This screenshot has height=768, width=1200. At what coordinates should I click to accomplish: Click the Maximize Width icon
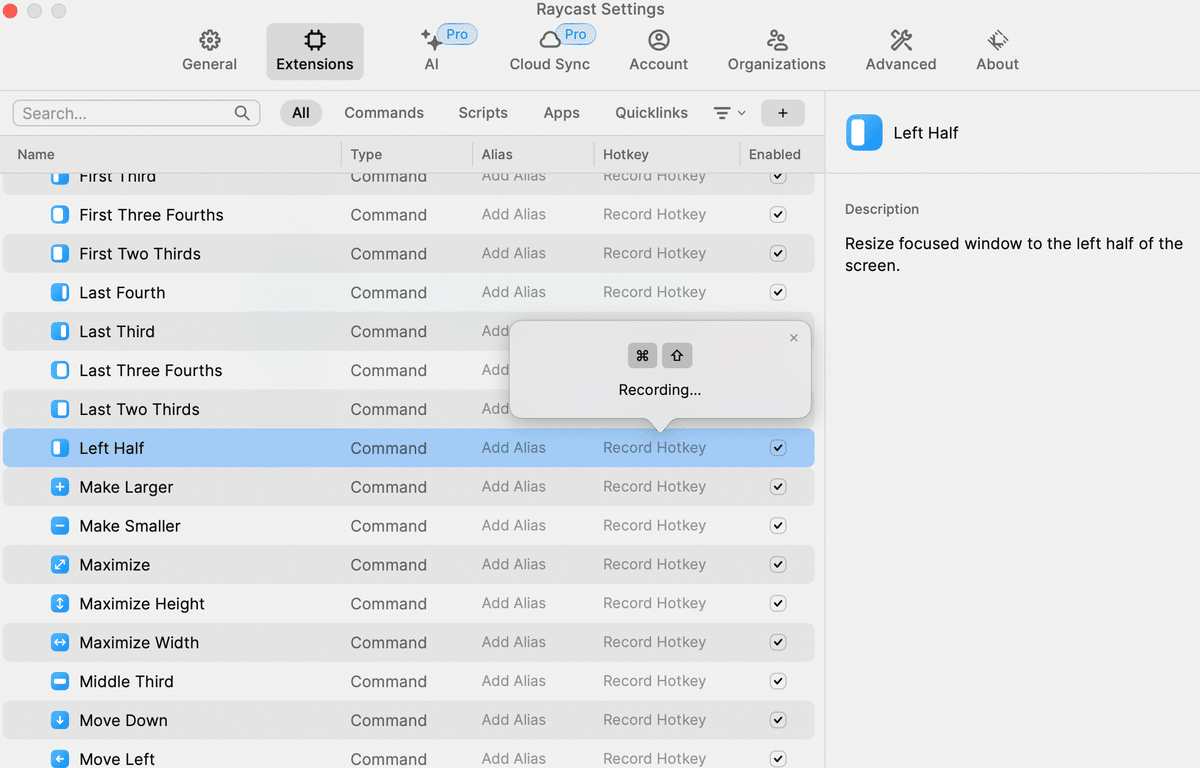60,643
